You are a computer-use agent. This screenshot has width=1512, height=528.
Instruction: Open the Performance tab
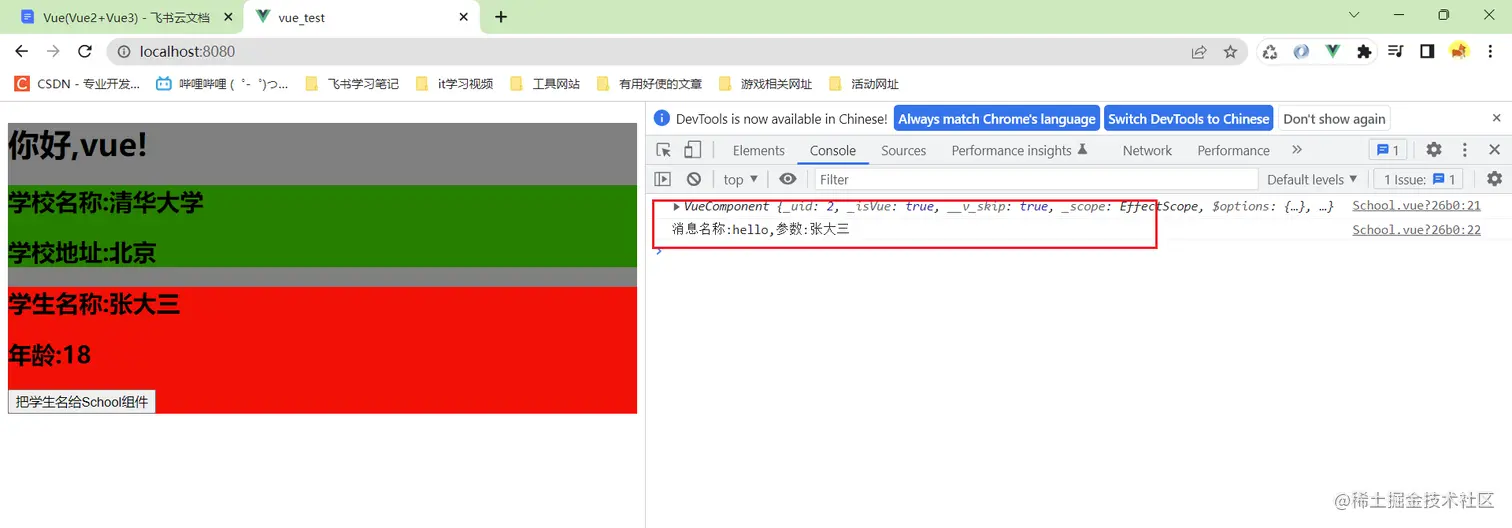tap(1233, 150)
